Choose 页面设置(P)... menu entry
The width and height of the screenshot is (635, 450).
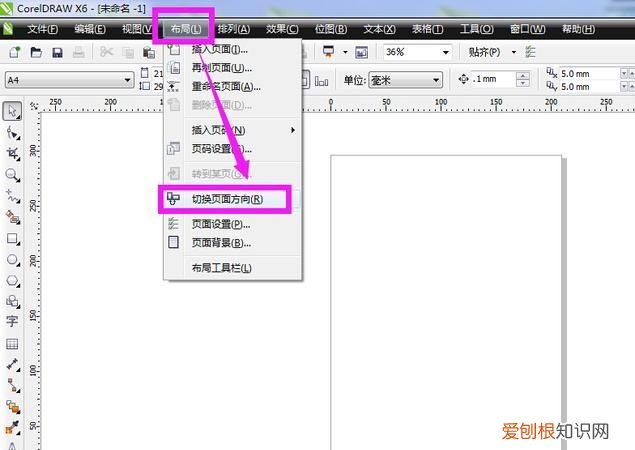(x=232, y=224)
